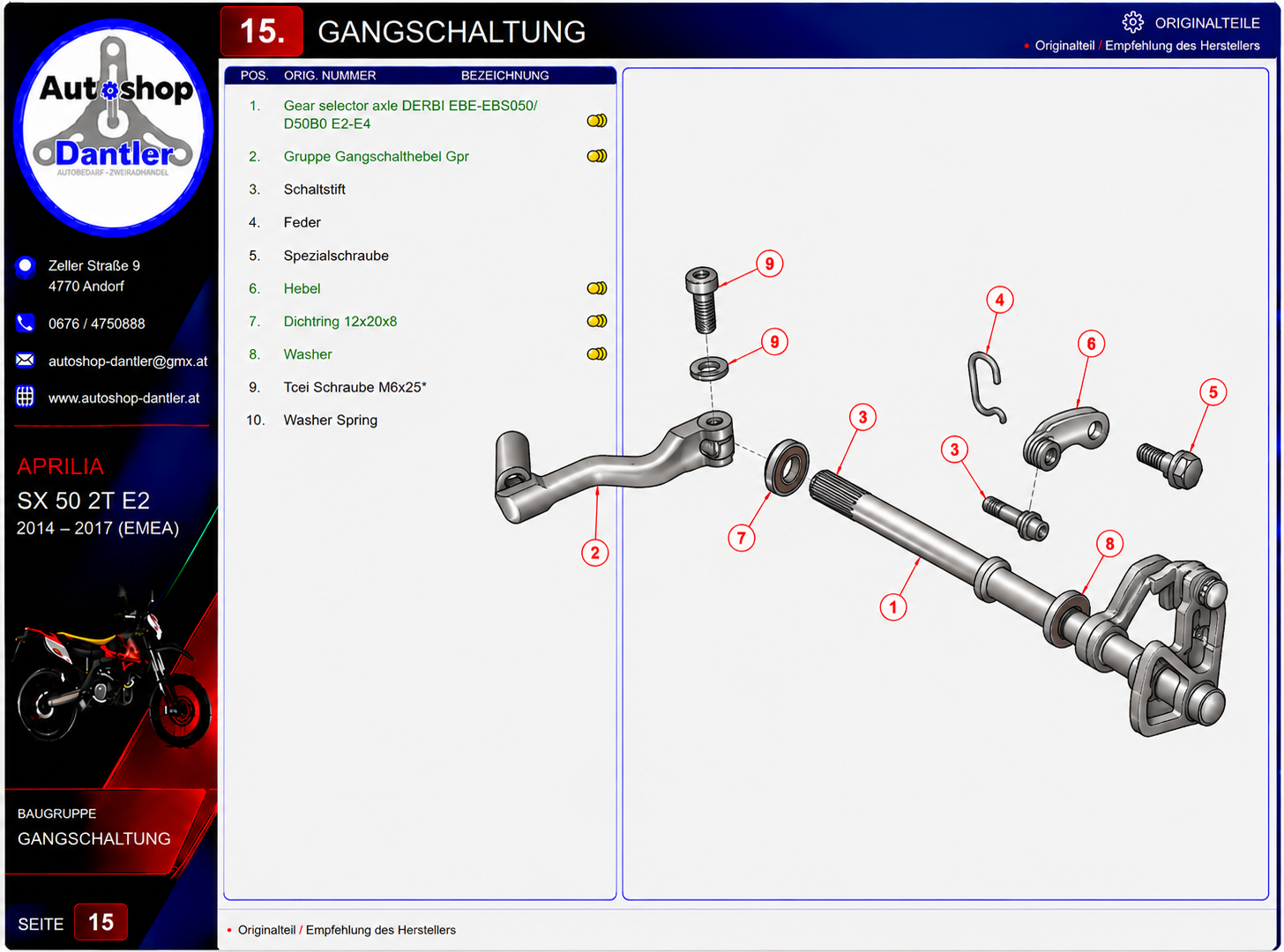This screenshot has height=952, width=1284.
Task: Open the Hebel part entry
Action: (302, 288)
